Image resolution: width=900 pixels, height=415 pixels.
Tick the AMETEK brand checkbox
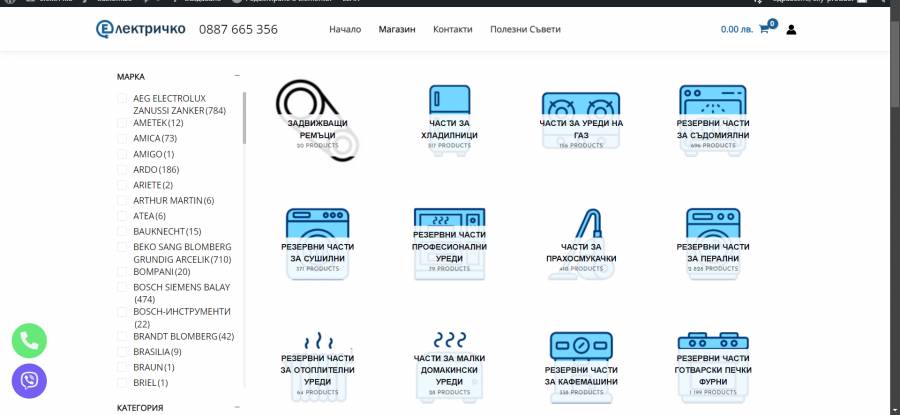[123, 123]
